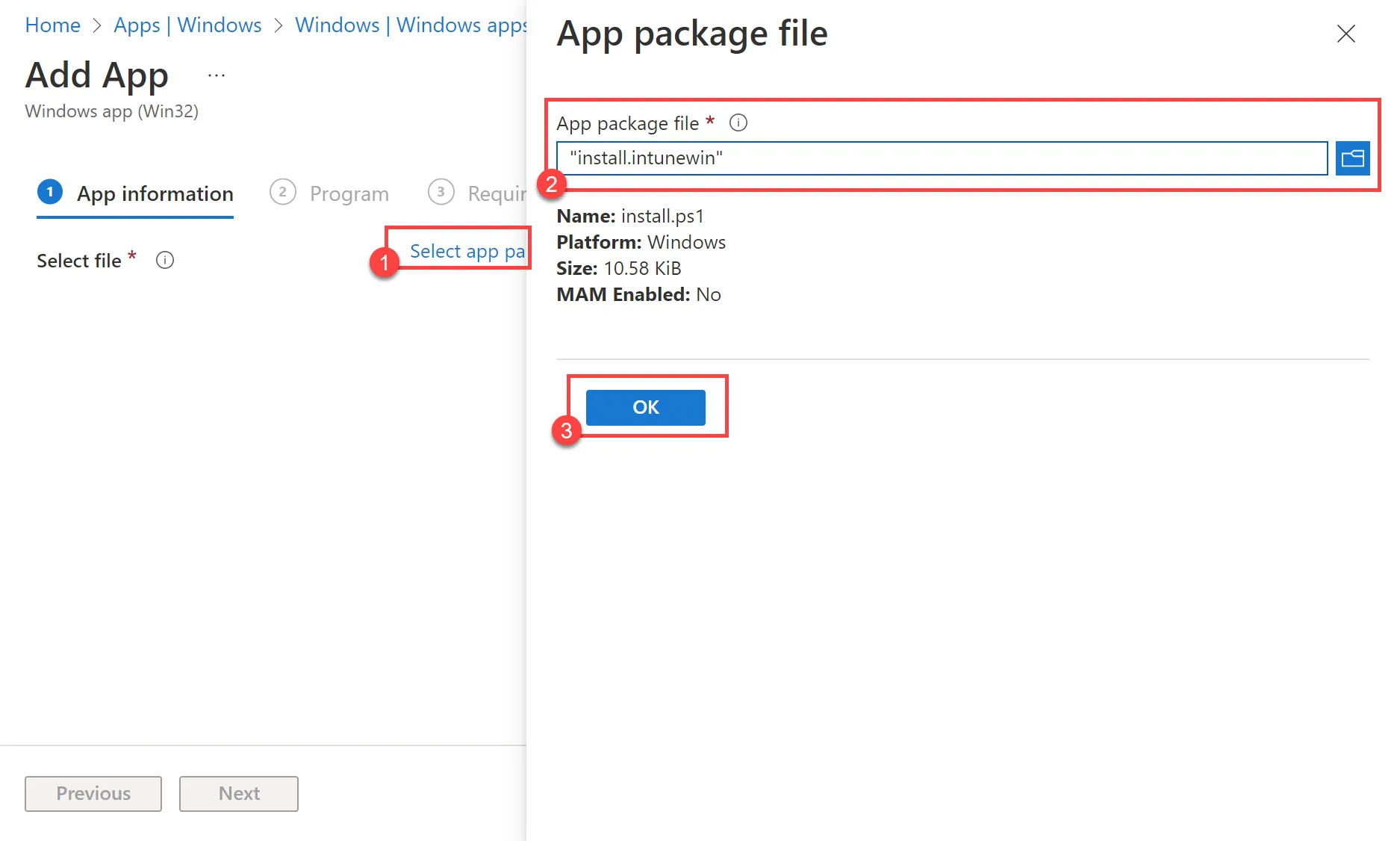
Task: Click the Size: 10.58 KiB text
Action: coord(619,268)
